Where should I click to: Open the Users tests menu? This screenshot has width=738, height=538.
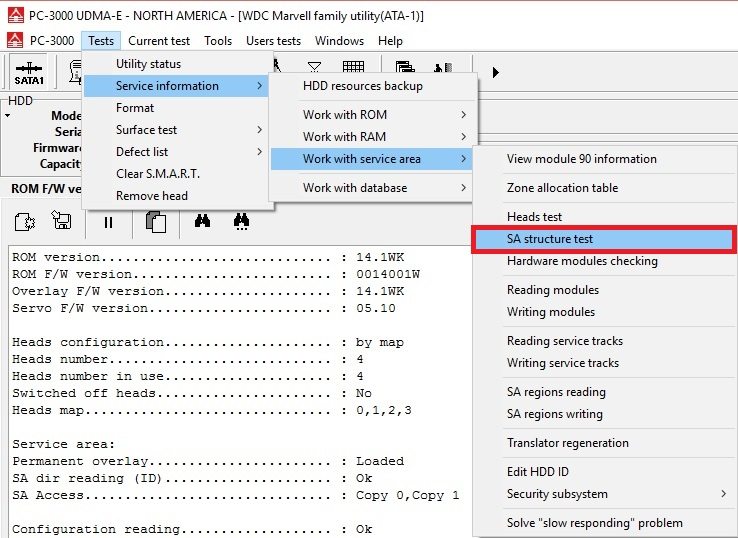(273, 41)
